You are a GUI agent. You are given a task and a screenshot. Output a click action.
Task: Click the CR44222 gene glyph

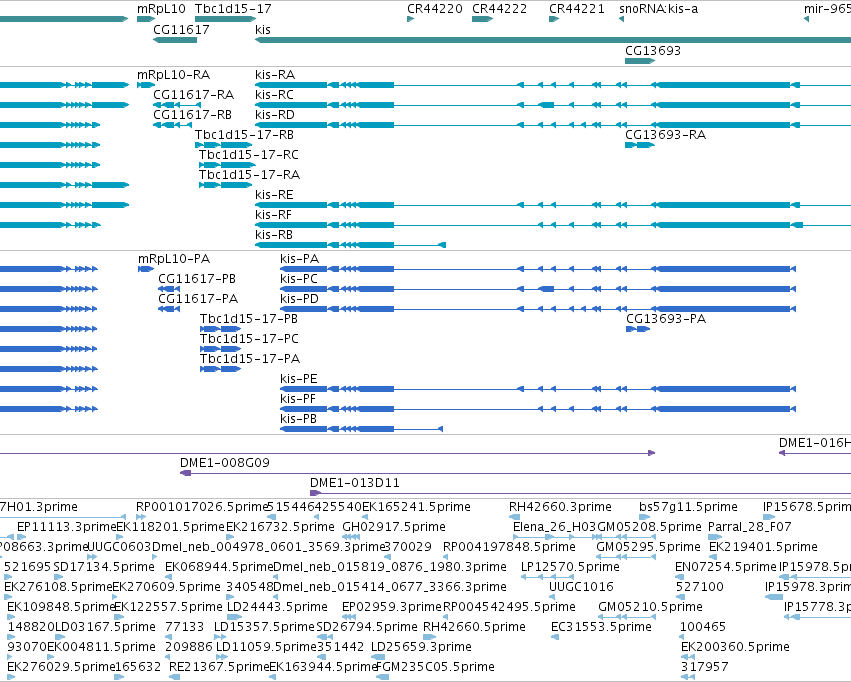pos(482,20)
